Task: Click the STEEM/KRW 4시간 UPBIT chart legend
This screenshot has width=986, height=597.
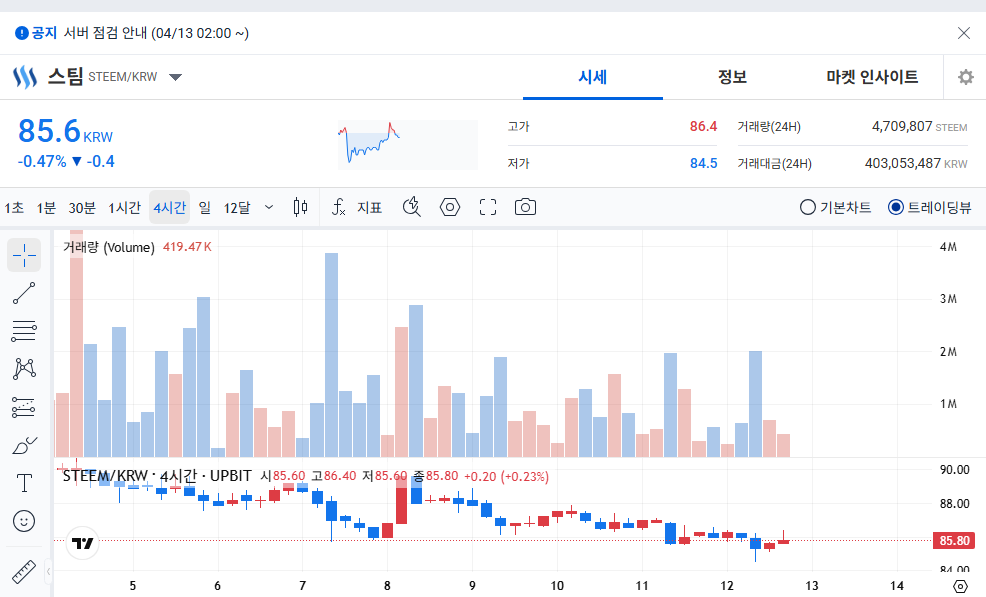Action: [157, 476]
